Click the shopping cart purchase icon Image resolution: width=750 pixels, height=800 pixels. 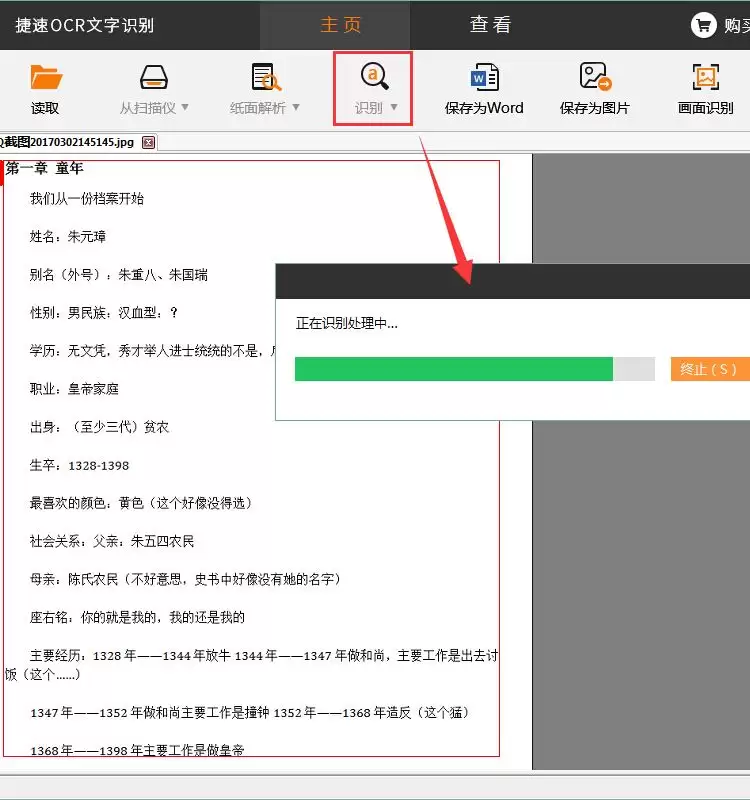coord(704,25)
